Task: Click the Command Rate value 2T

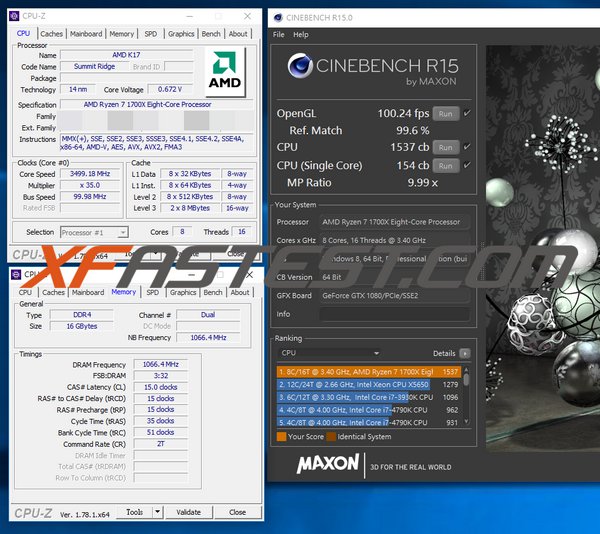Action: [x=161, y=444]
